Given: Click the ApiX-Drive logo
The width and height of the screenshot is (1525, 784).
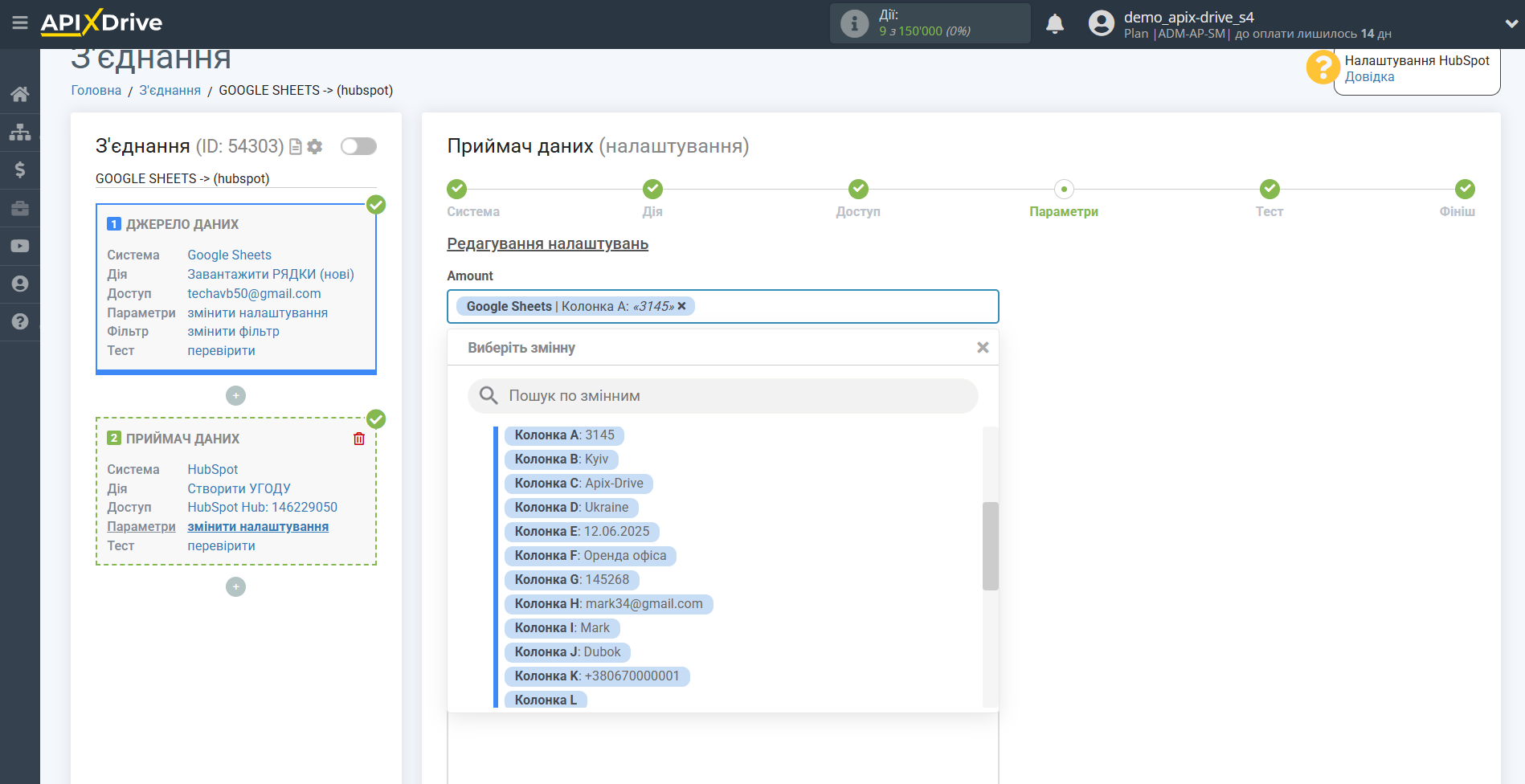Looking at the screenshot, I should pyautogui.click(x=101, y=22).
